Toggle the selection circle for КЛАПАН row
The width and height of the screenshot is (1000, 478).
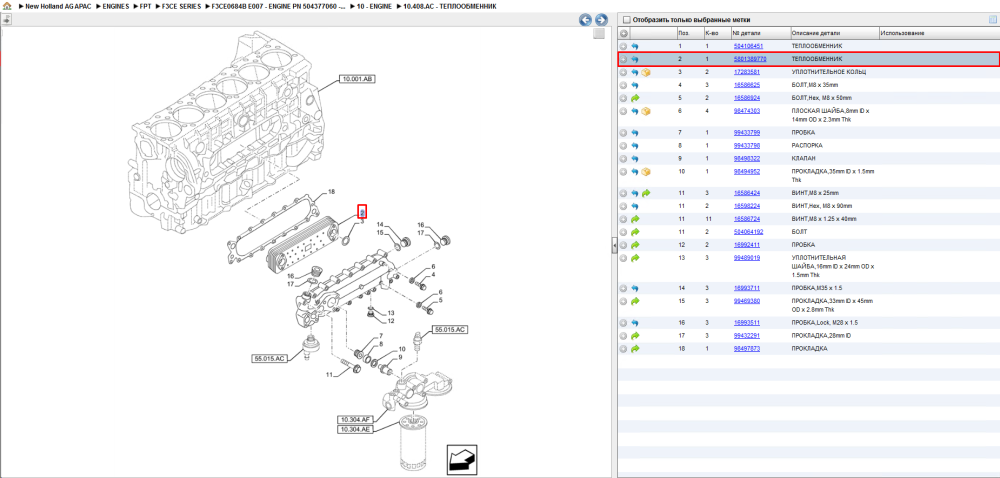(x=624, y=159)
